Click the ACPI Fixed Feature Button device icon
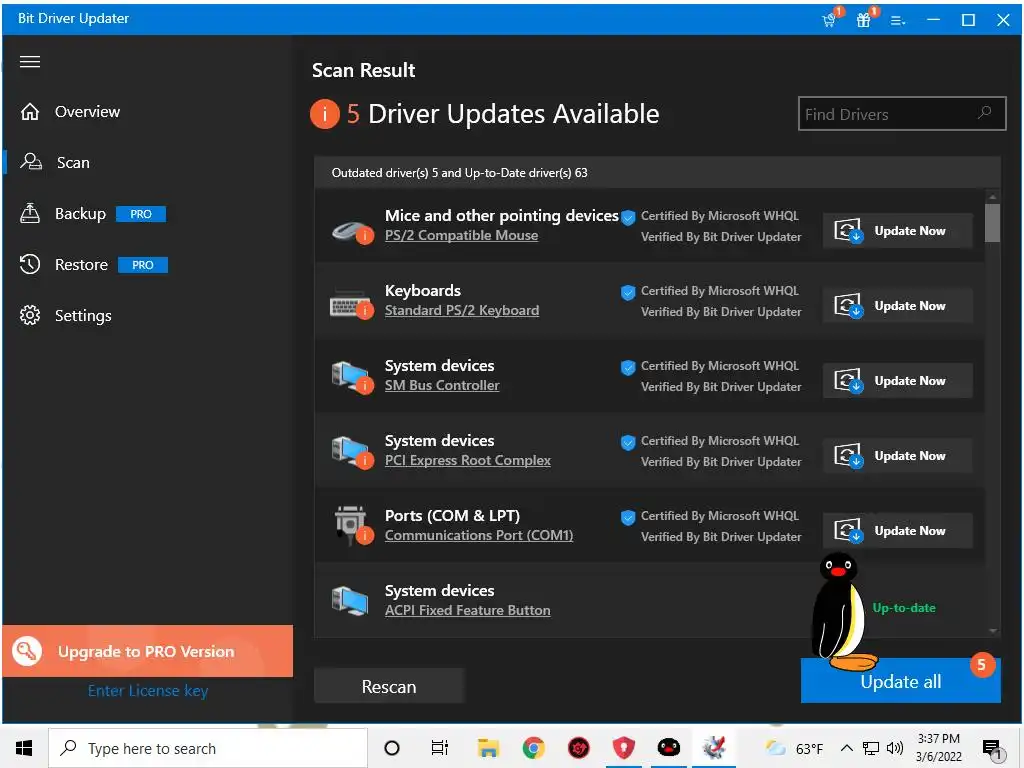Screen dimensions: 1024x768 (x=349, y=601)
